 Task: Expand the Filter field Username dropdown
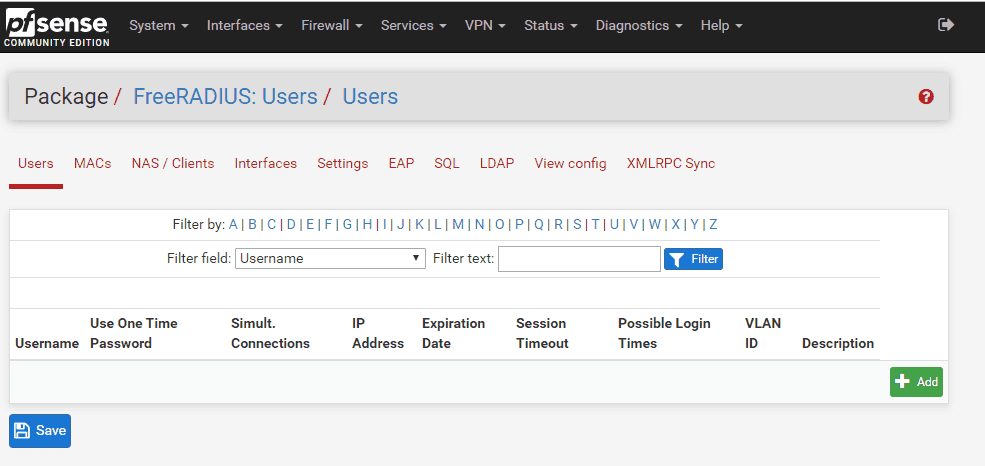pos(330,259)
